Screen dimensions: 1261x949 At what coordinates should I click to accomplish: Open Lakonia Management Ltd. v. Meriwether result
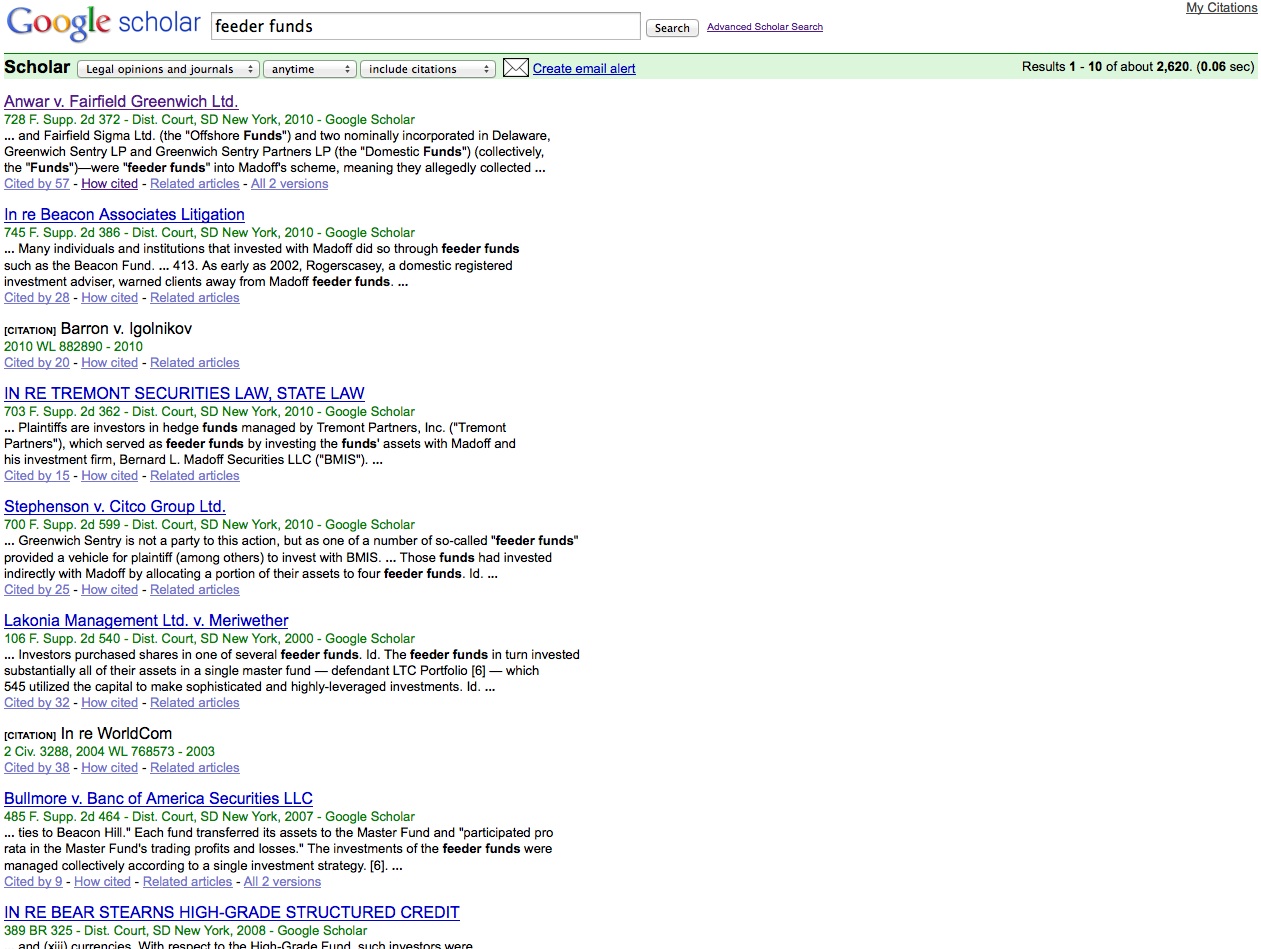(x=146, y=621)
